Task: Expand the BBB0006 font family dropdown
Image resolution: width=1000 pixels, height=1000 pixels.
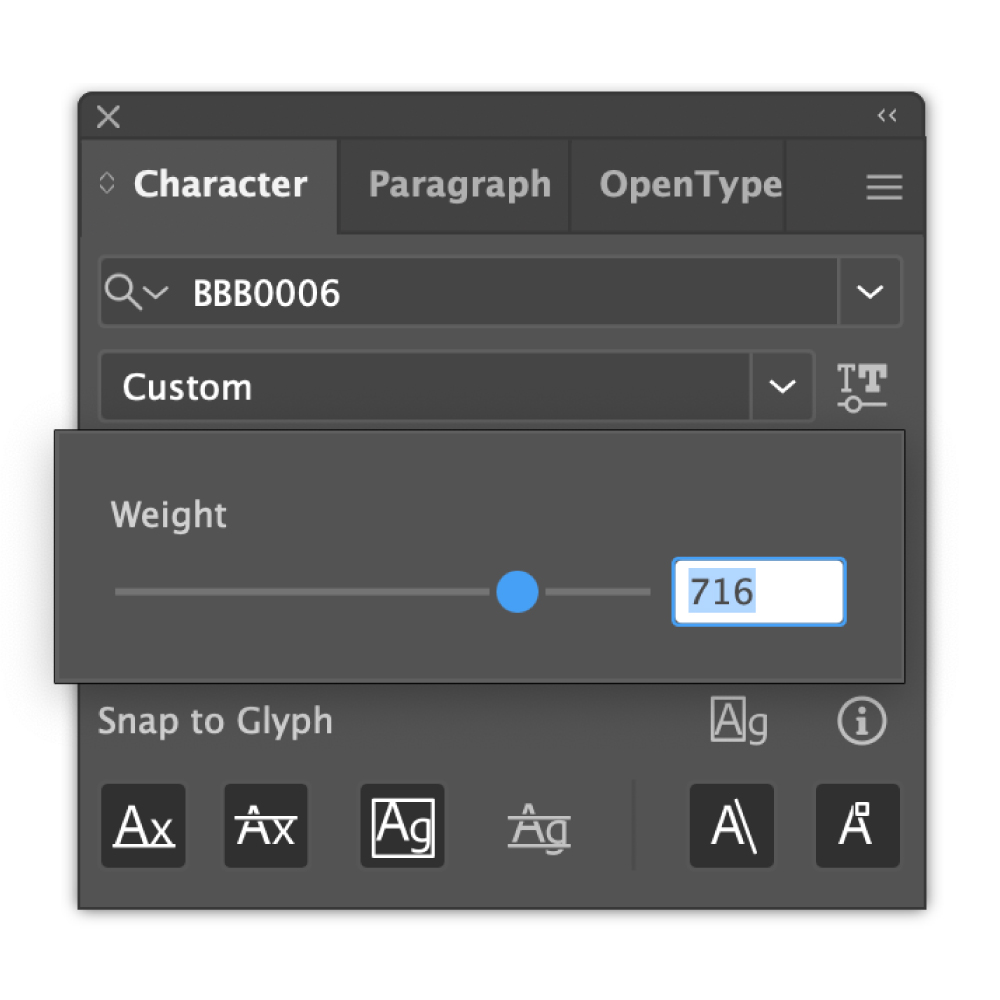Action: [x=870, y=292]
